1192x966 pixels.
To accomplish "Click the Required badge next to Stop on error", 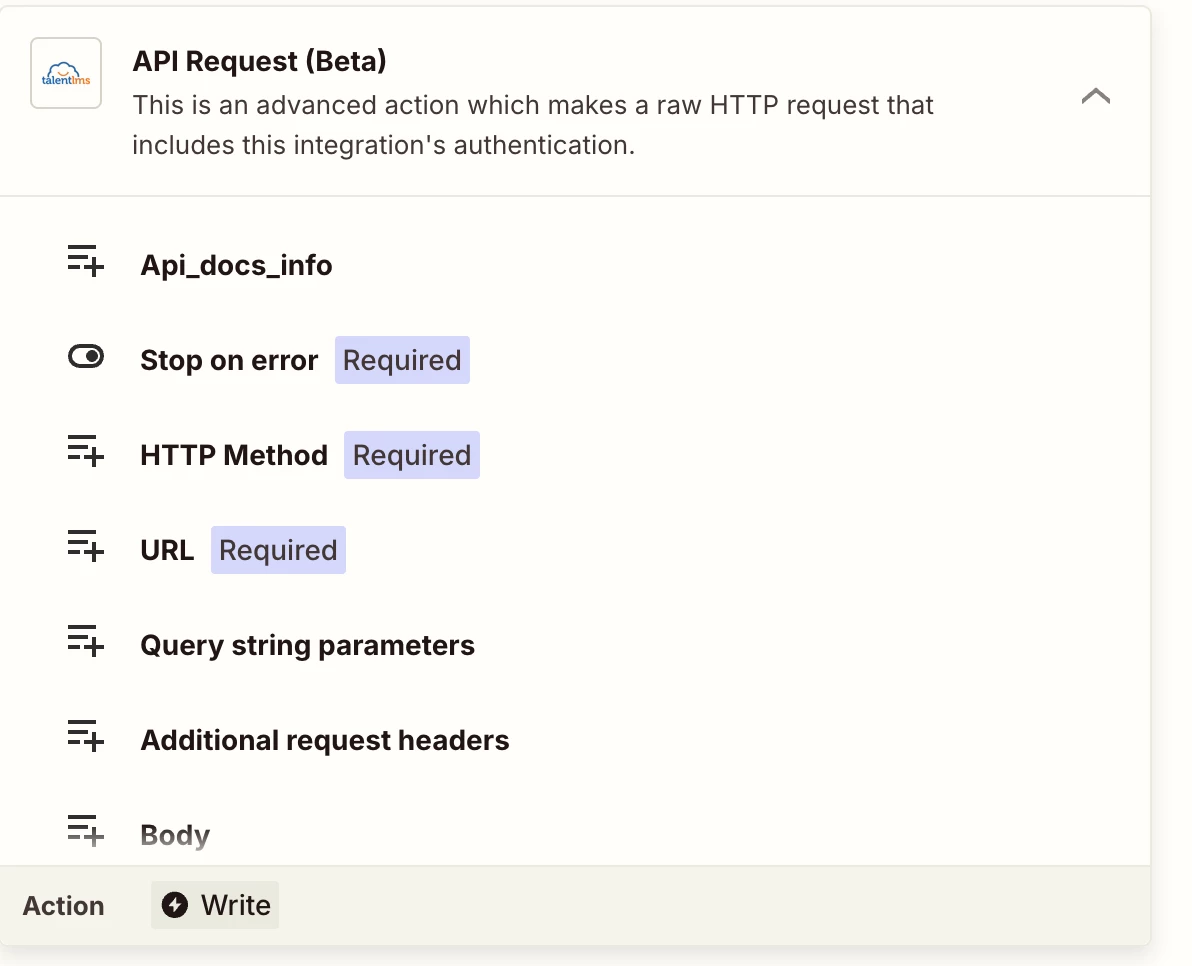I will point(402,360).
